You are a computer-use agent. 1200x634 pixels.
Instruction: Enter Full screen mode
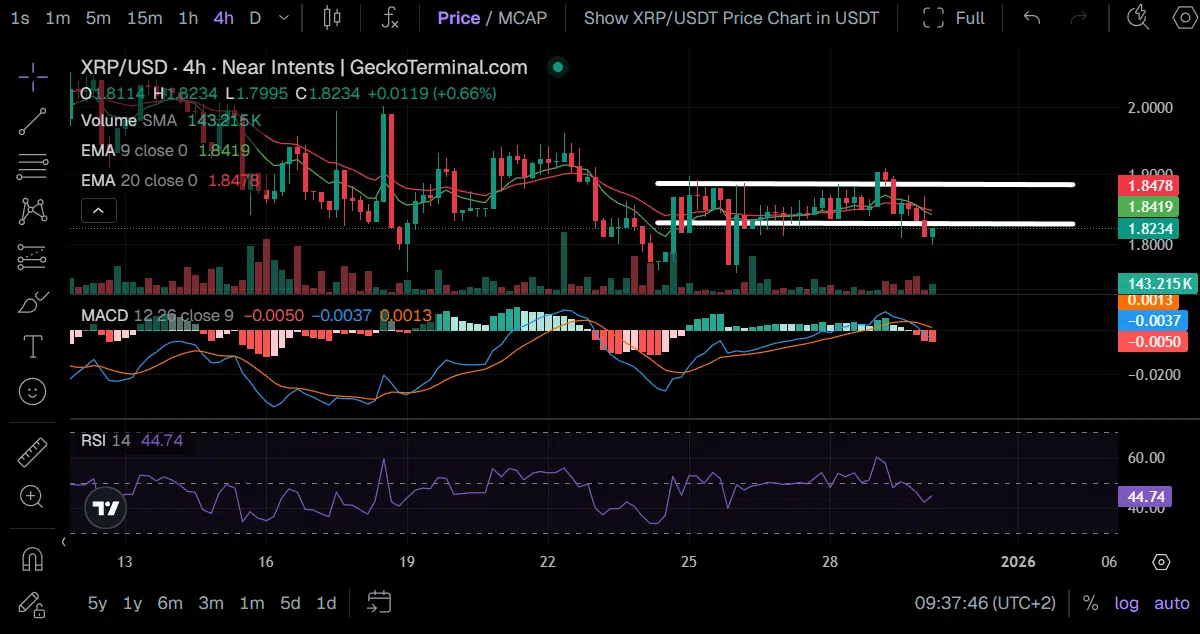954,18
